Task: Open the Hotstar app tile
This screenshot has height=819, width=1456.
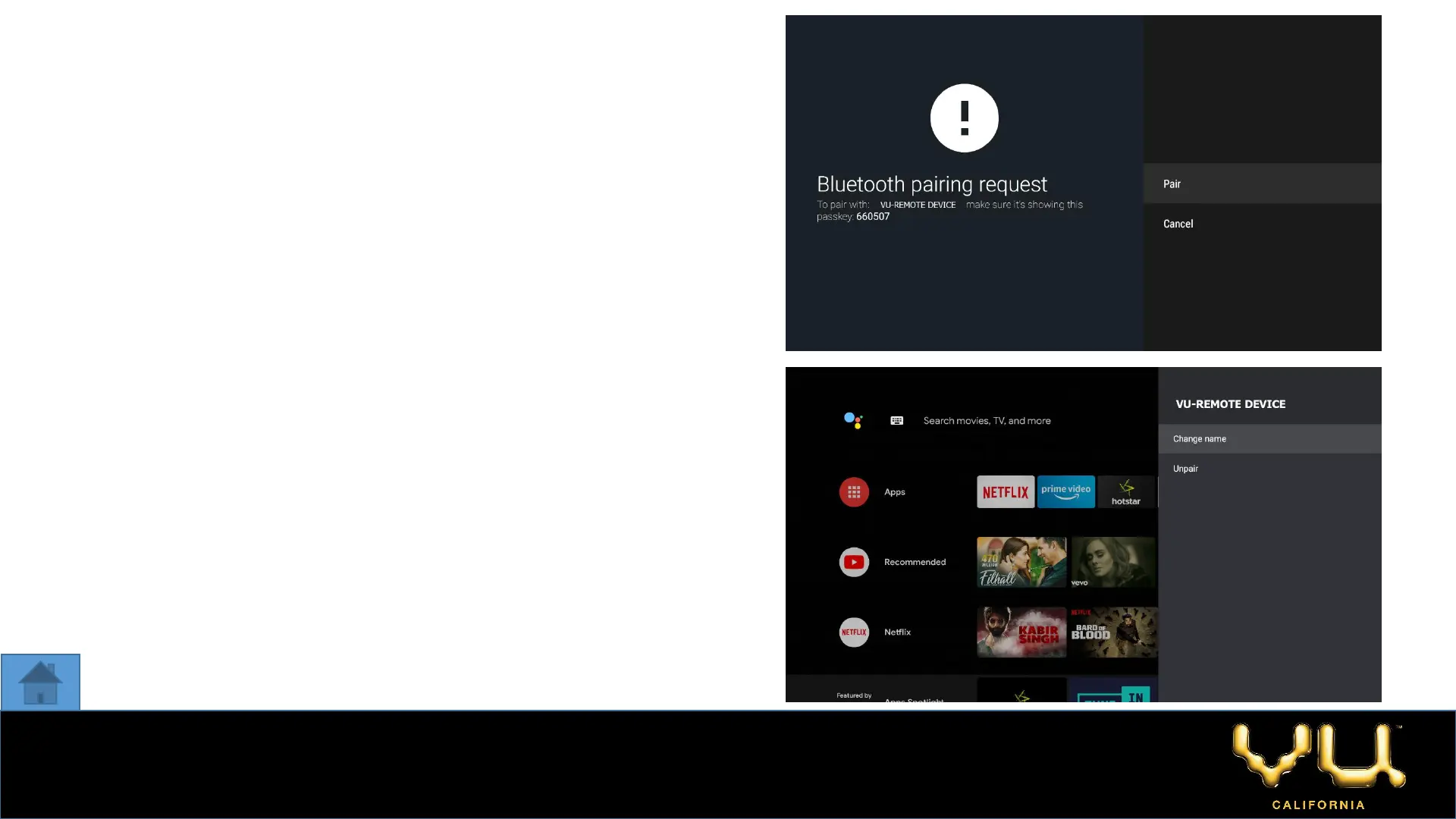Action: click(1125, 492)
